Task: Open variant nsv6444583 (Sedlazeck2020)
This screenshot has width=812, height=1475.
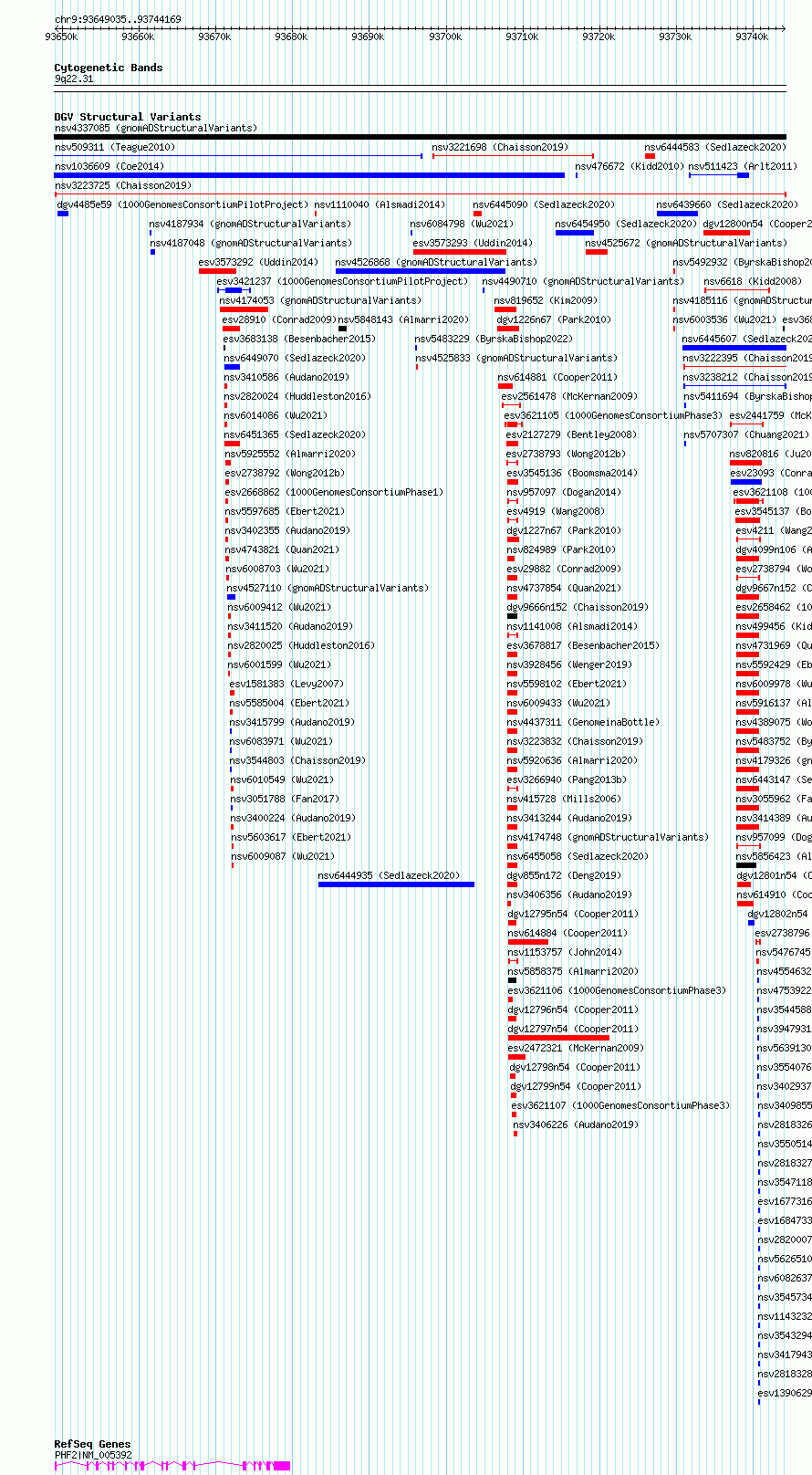Action: (715, 147)
